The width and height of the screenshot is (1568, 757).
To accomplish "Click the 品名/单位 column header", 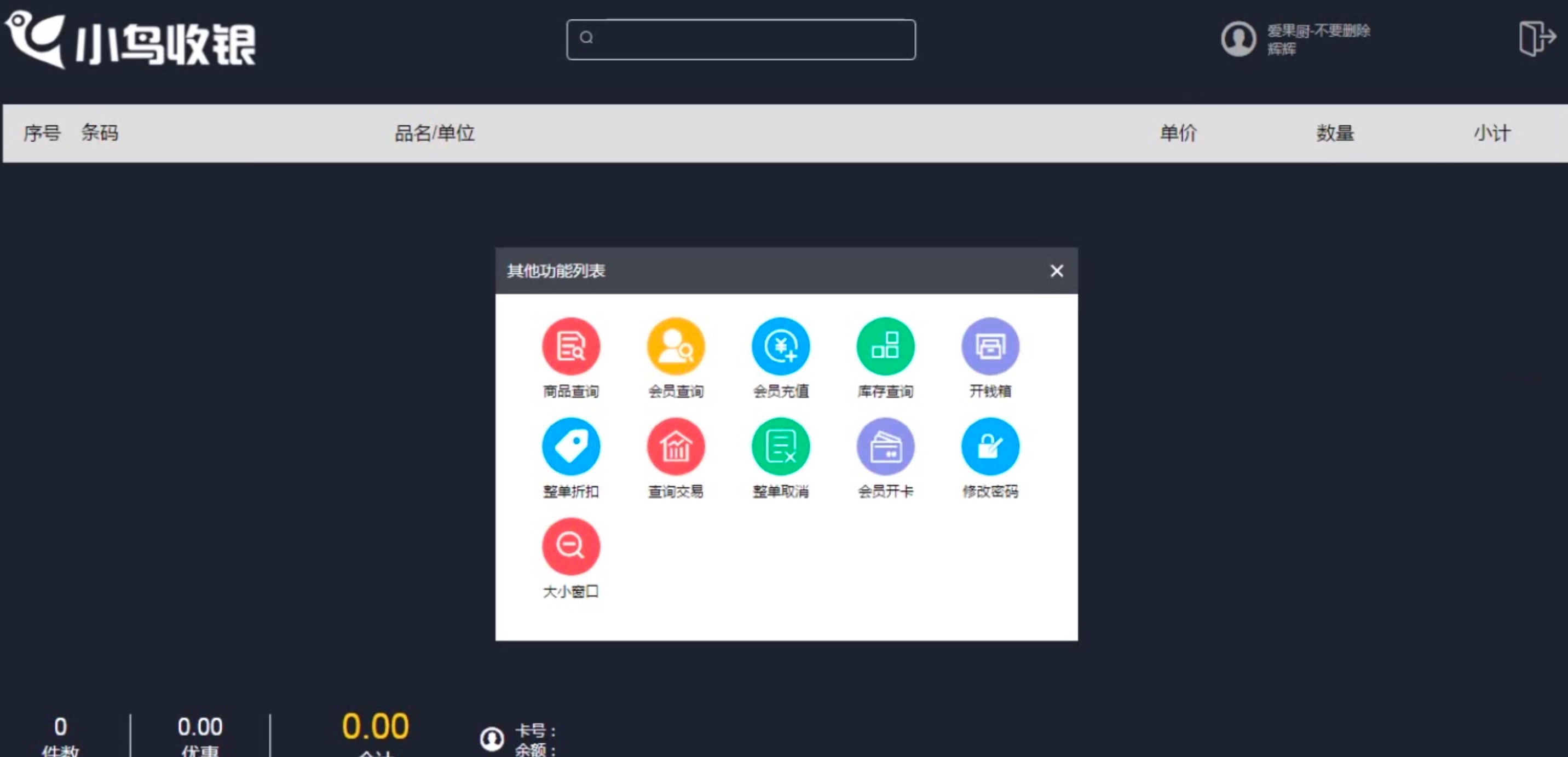I will click(434, 133).
